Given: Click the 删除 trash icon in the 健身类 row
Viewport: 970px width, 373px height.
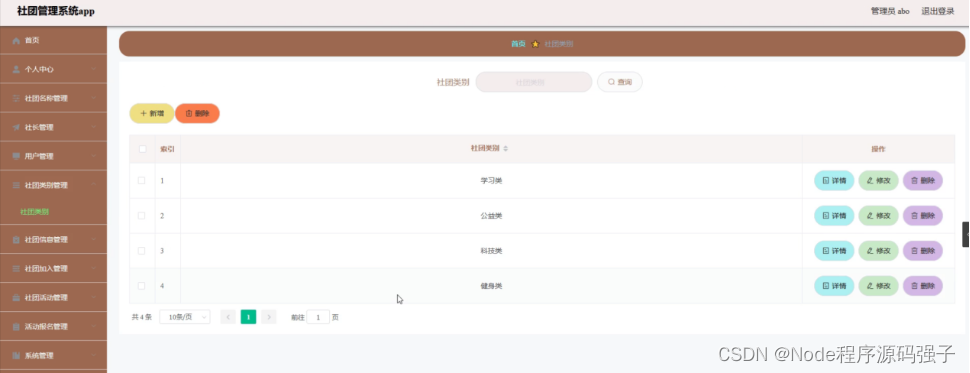Looking at the screenshot, I should pyautogui.click(x=914, y=286).
